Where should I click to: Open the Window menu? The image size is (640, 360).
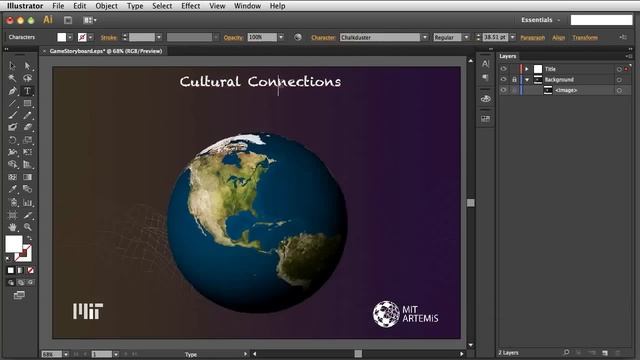pos(247,6)
